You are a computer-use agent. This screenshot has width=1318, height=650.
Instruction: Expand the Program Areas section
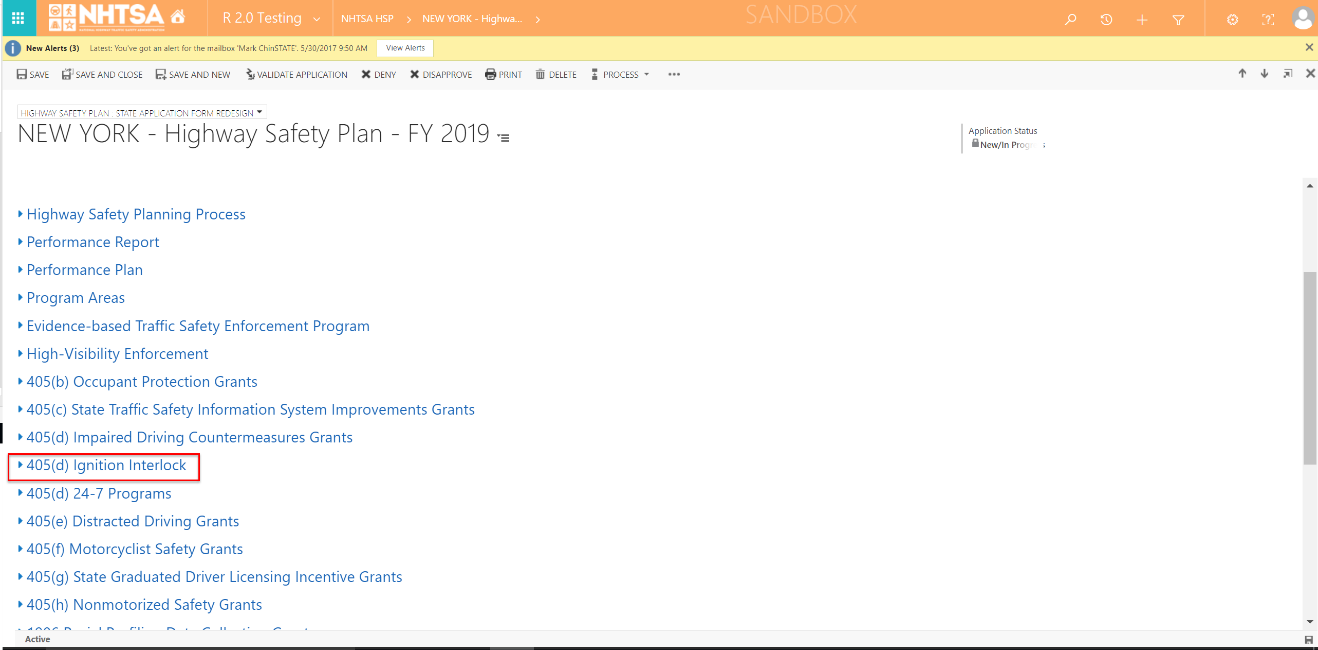pos(72,298)
